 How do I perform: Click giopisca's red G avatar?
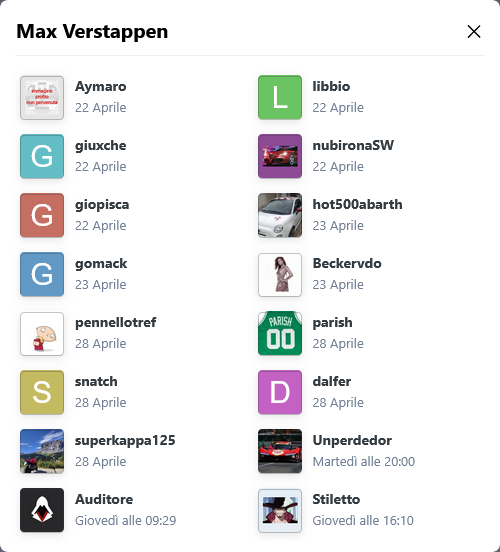42,215
